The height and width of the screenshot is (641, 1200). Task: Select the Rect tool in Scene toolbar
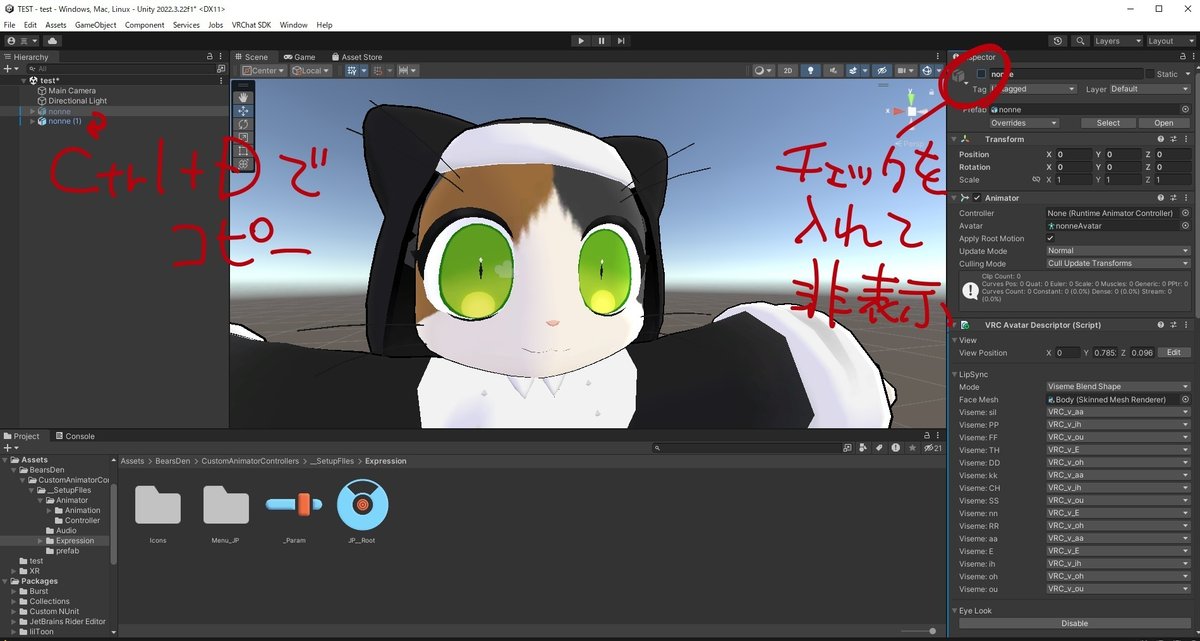coord(243,151)
